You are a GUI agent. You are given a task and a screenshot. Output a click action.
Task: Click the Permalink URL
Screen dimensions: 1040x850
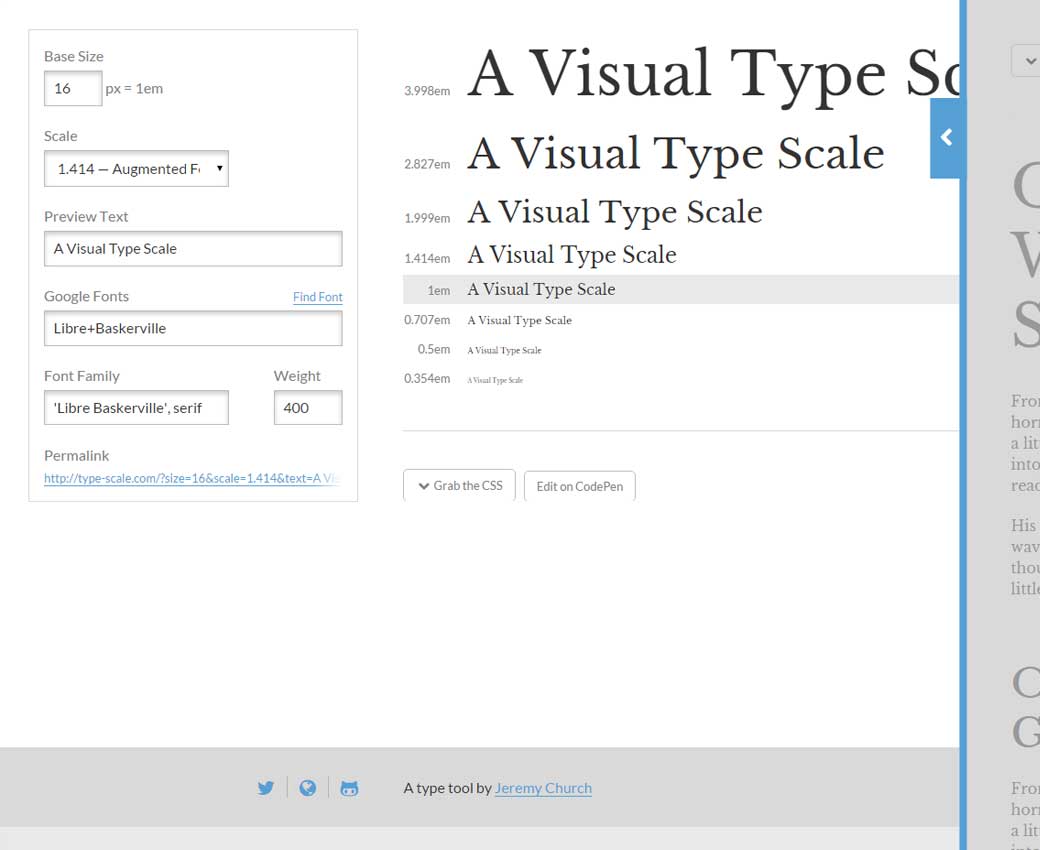point(192,478)
